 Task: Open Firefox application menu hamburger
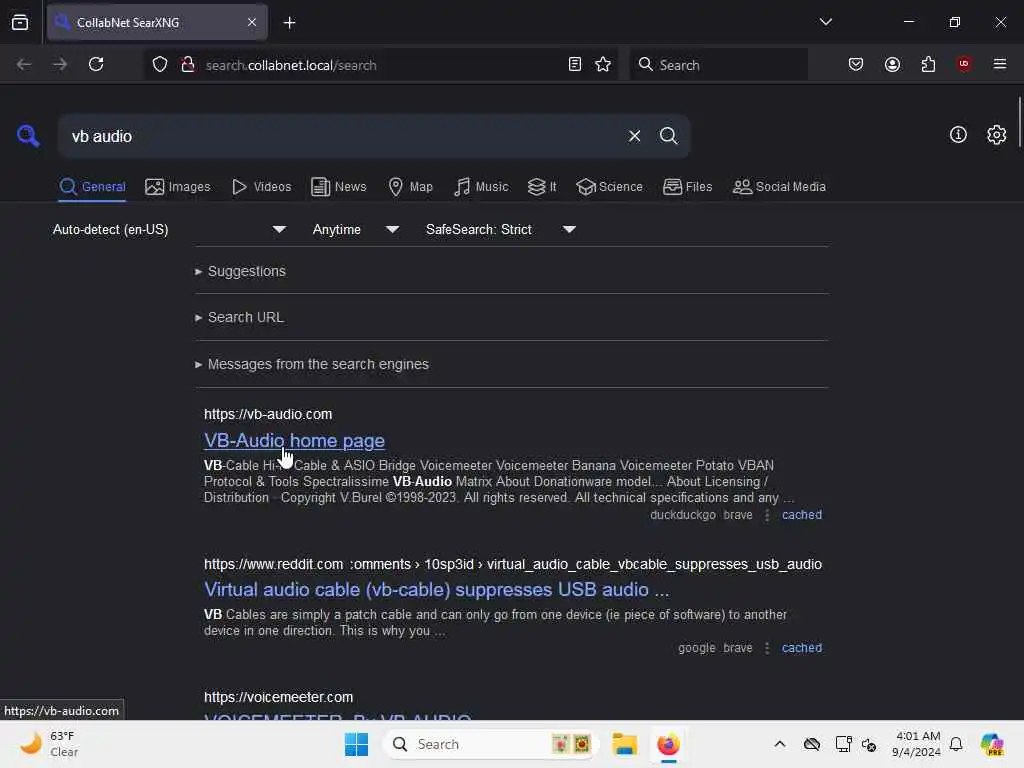(x=999, y=64)
